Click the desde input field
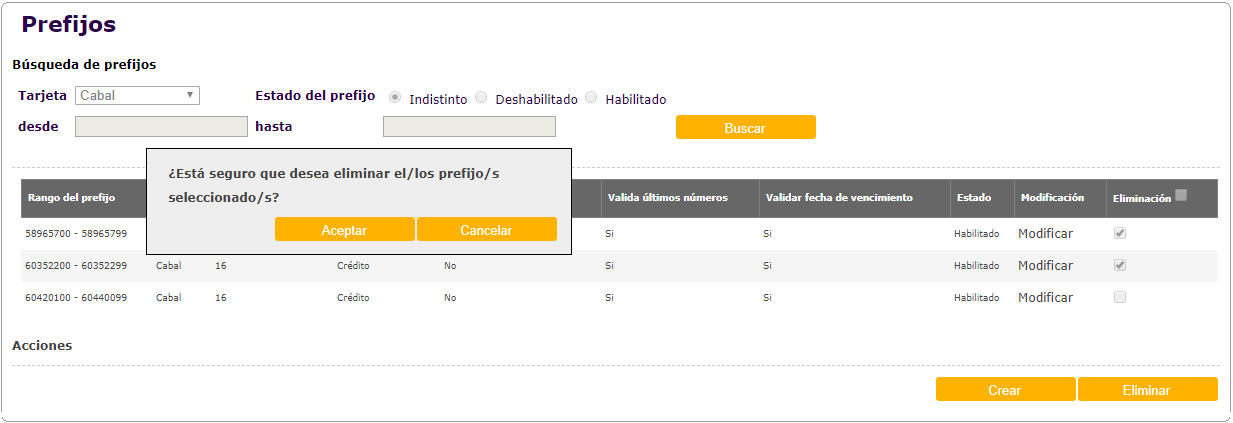 point(161,126)
